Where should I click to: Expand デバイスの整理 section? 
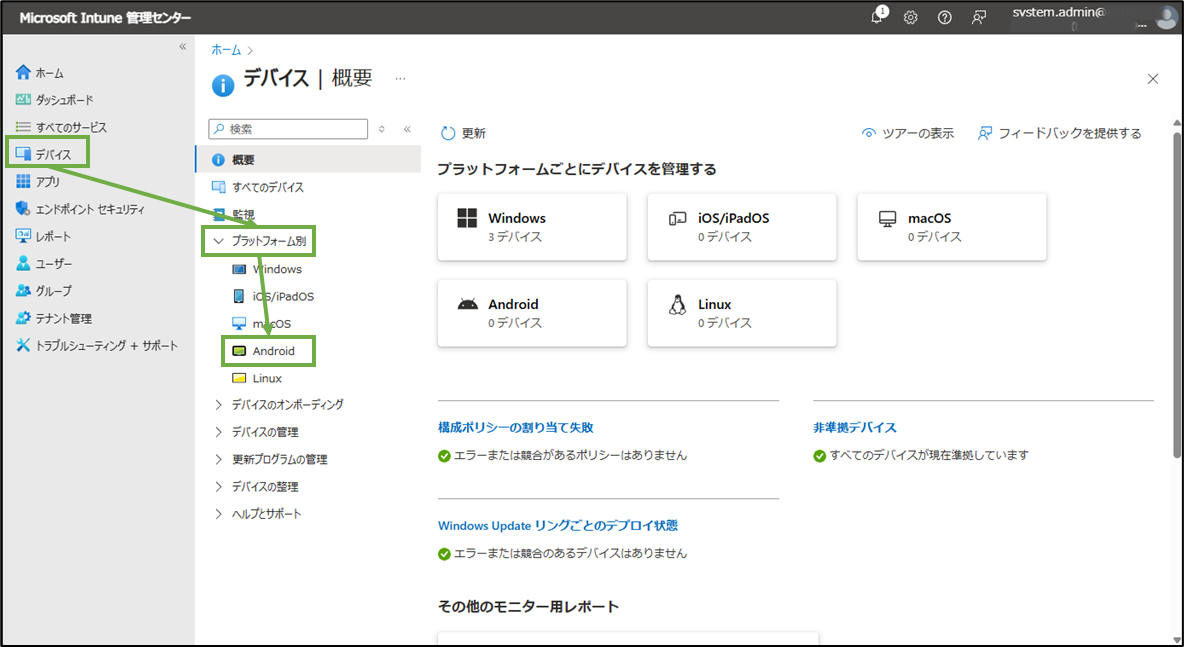point(219,486)
